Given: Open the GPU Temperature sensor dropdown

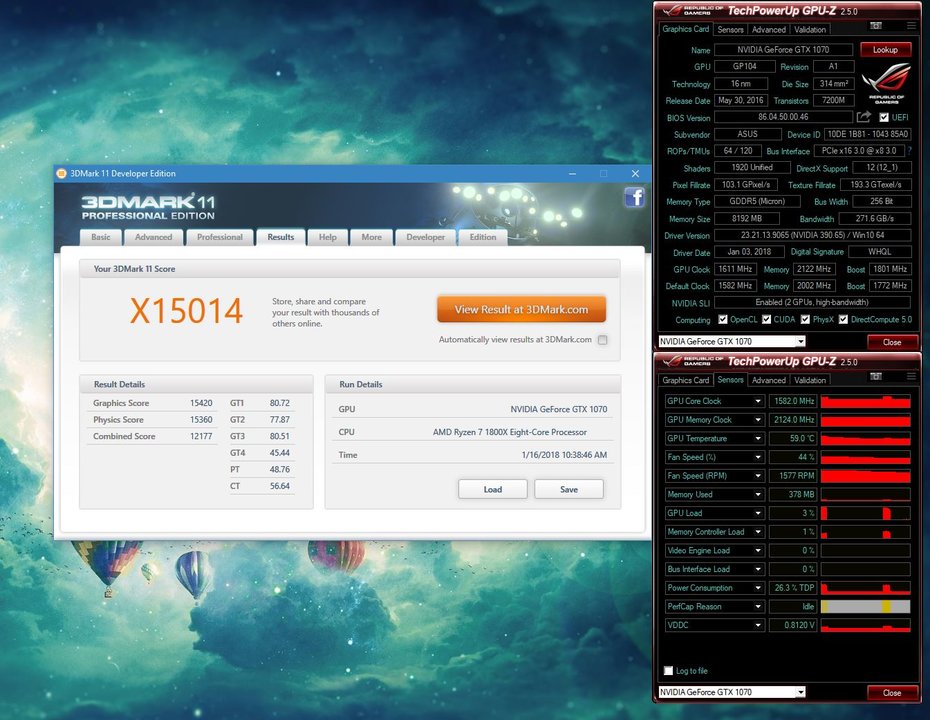Looking at the screenshot, I should (757, 438).
